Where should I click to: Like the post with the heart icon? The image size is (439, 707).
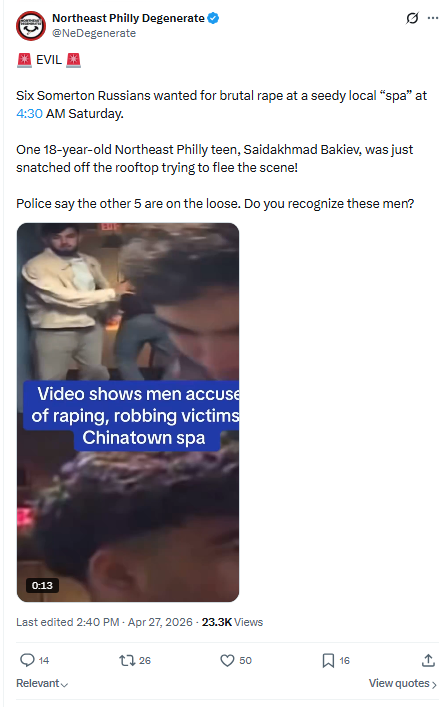[227, 661]
